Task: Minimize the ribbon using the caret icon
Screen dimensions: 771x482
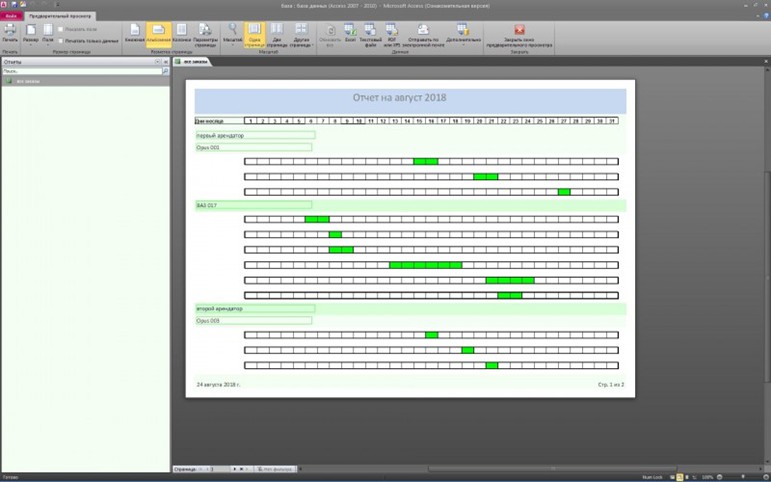Action: [758, 16]
